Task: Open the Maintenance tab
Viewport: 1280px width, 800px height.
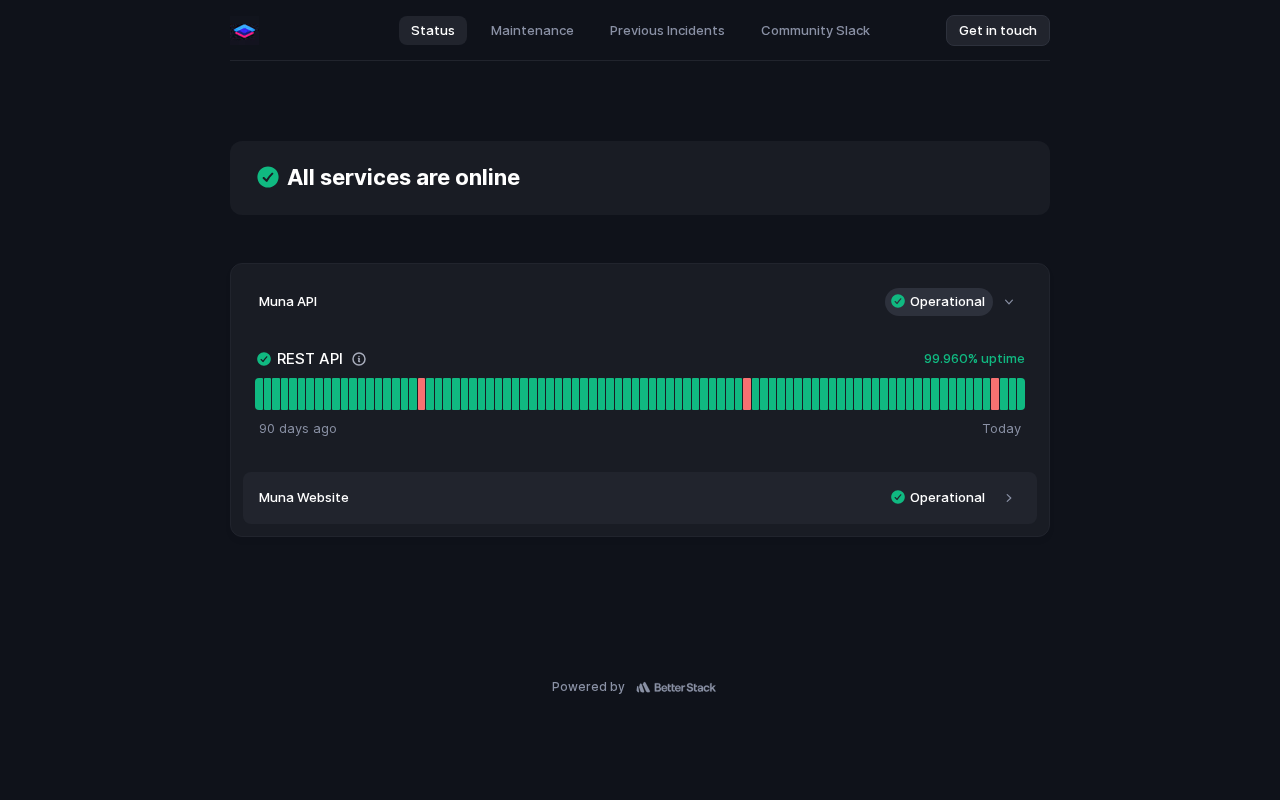Action: click(532, 31)
